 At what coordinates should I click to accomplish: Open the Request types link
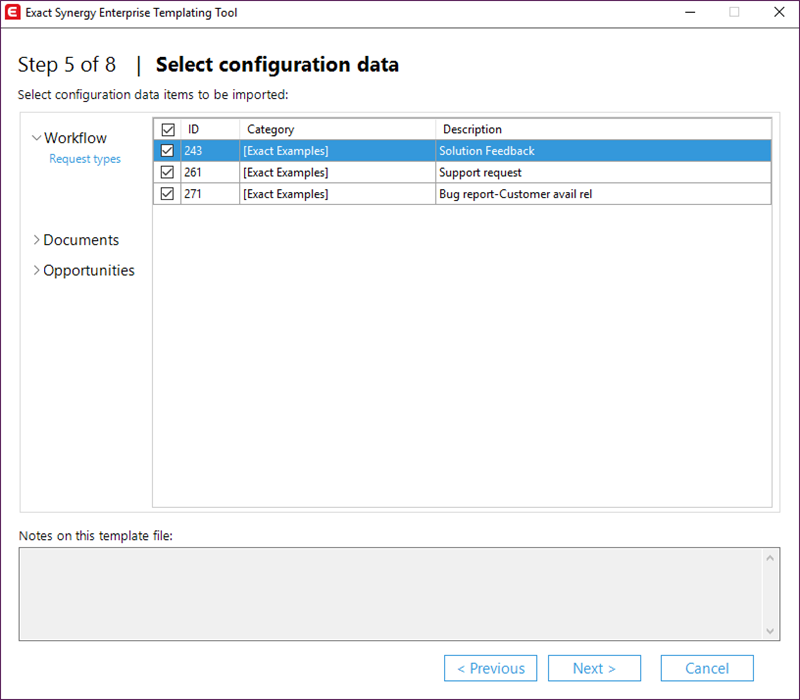(85, 159)
